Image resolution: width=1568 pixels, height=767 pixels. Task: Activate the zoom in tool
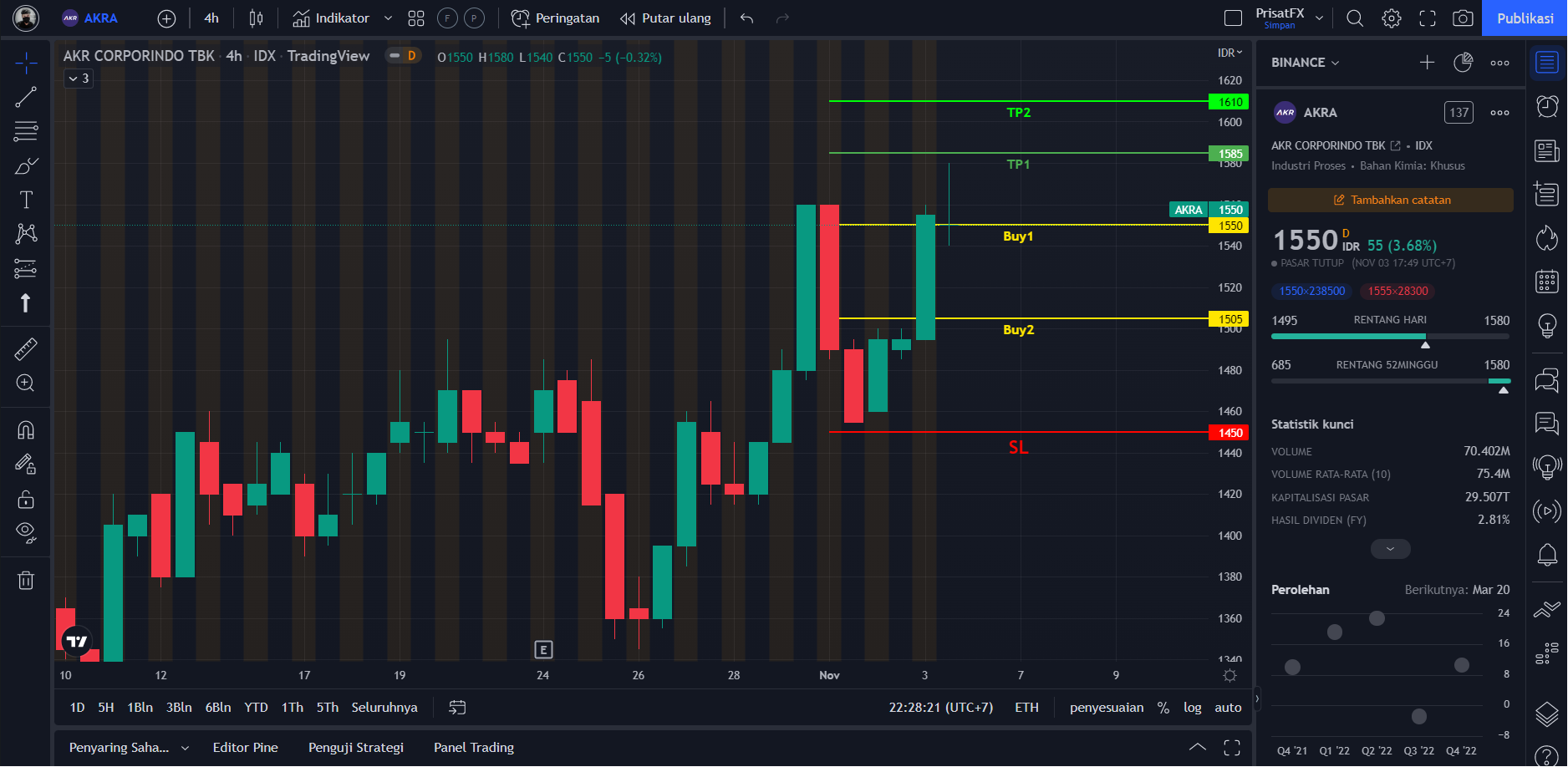point(26,383)
